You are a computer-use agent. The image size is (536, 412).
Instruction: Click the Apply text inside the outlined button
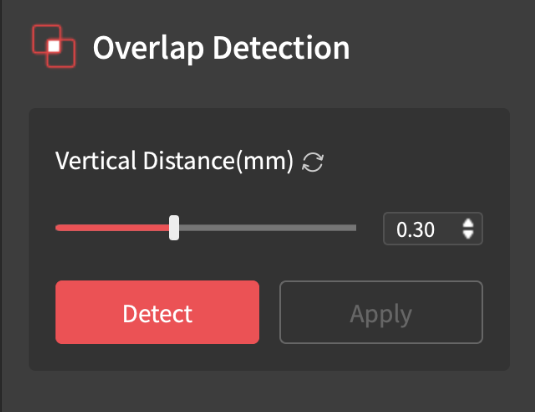coord(381,314)
